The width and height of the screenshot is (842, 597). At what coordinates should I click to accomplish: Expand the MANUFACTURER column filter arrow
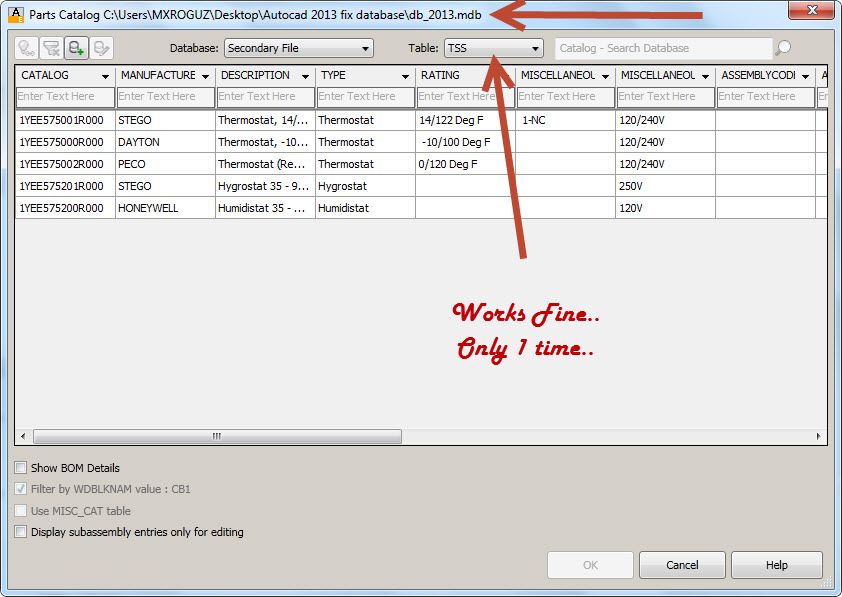click(205, 77)
